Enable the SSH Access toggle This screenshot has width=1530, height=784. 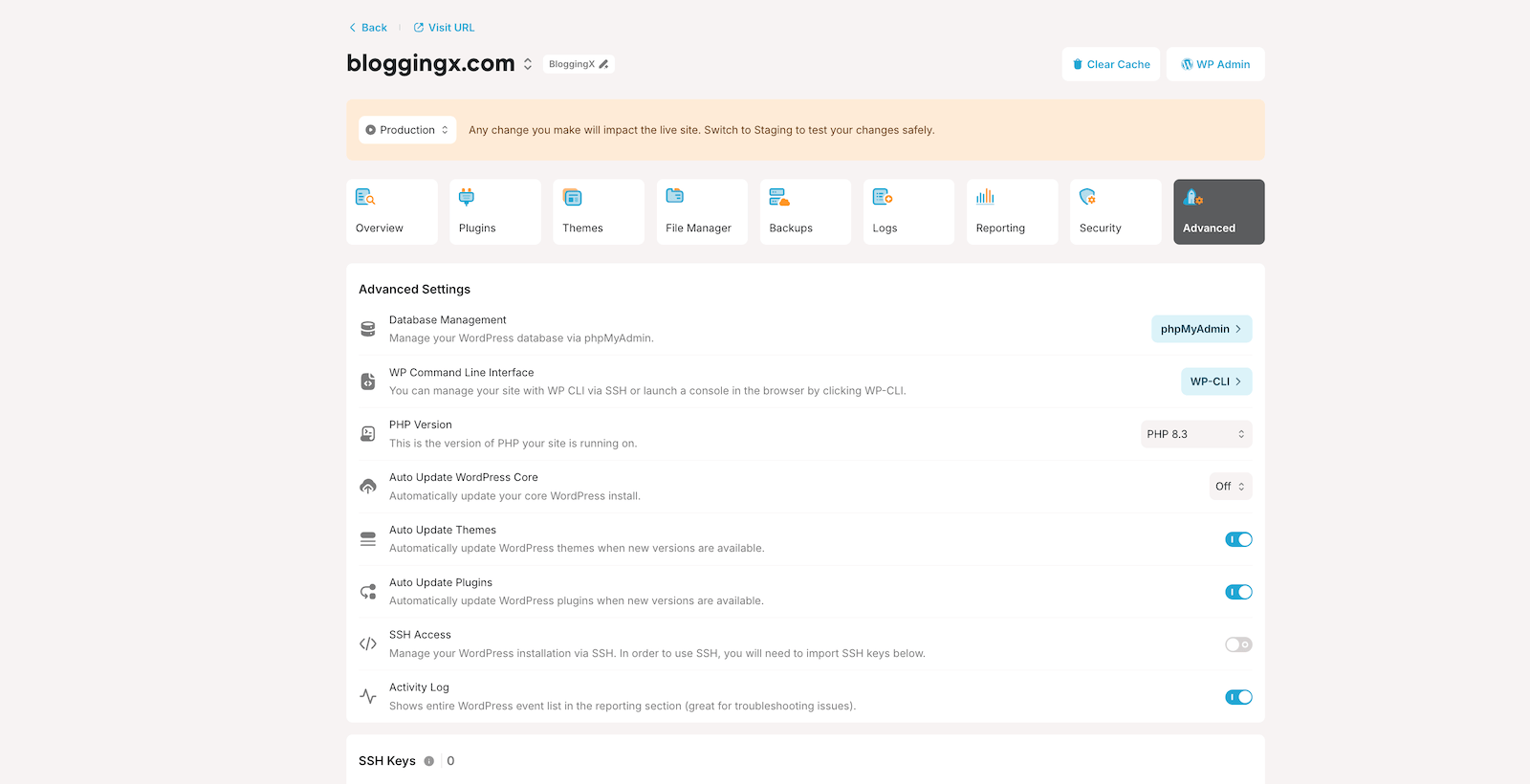point(1238,644)
